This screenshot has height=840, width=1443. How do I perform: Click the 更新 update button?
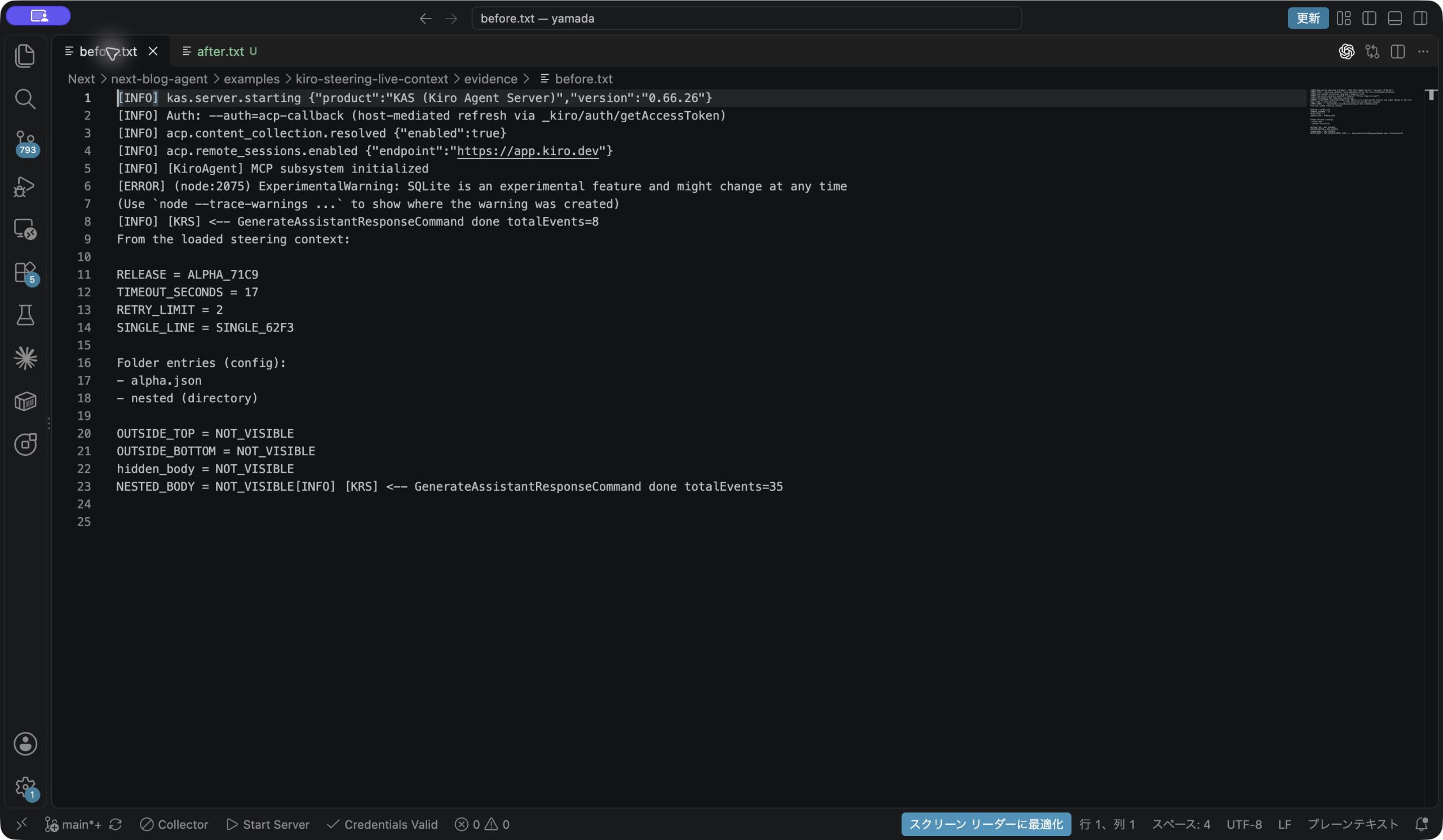(x=1308, y=19)
